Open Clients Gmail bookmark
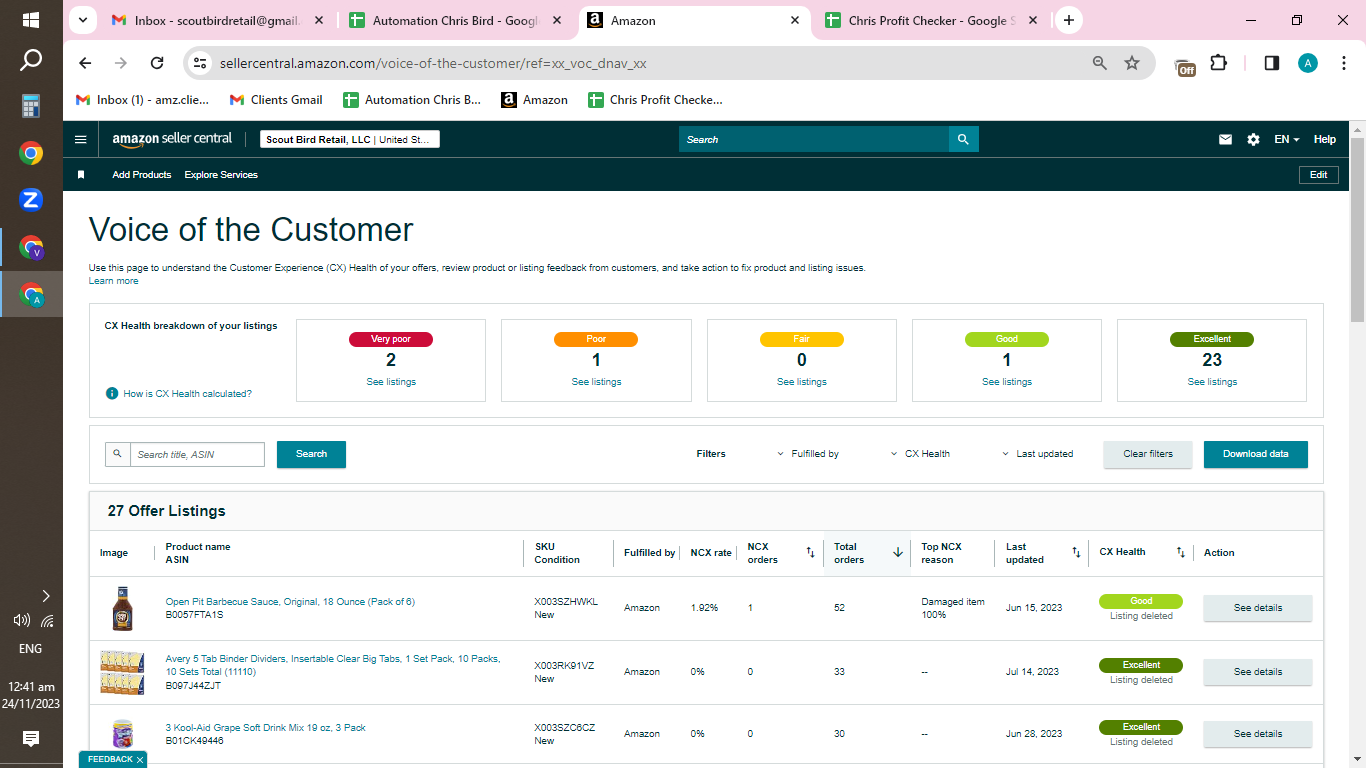The width and height of the screenshot is (1366, 768). [276, 100]
